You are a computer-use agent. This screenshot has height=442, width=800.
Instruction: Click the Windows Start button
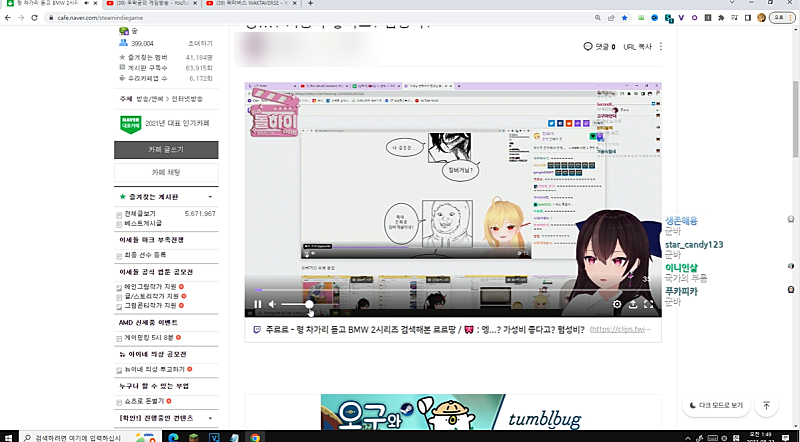pyautogui.click(x=9, y=437)
